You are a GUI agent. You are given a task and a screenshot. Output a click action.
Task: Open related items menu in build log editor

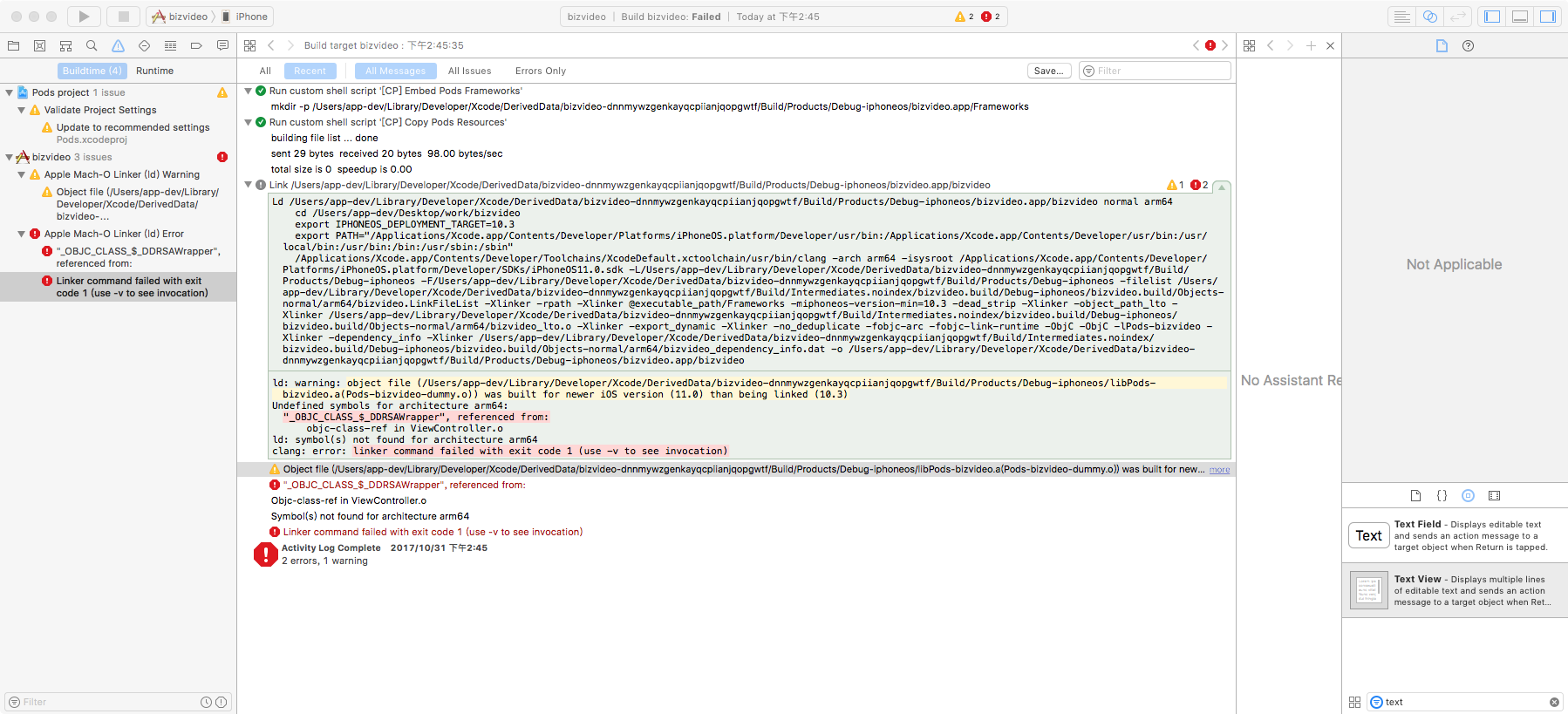[250, 45]
